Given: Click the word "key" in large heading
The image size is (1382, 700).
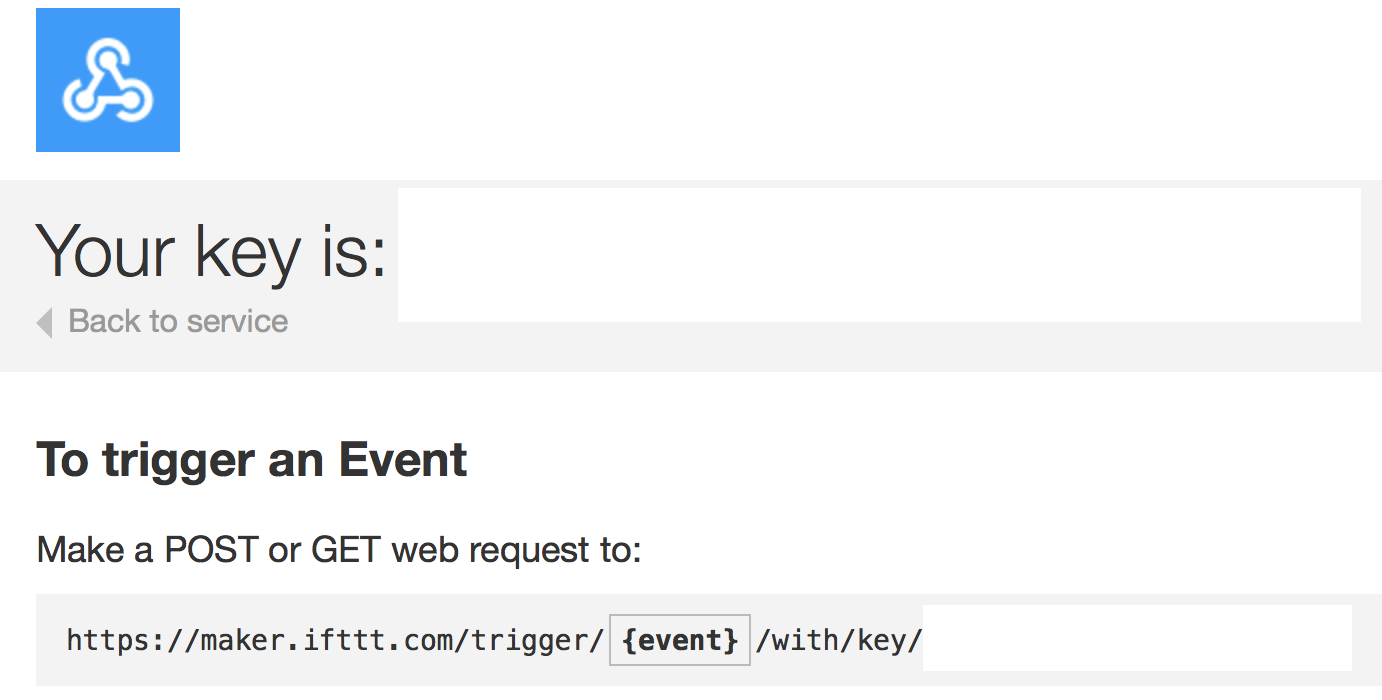Looking at the screenshot, I should [x=248, y=252].
